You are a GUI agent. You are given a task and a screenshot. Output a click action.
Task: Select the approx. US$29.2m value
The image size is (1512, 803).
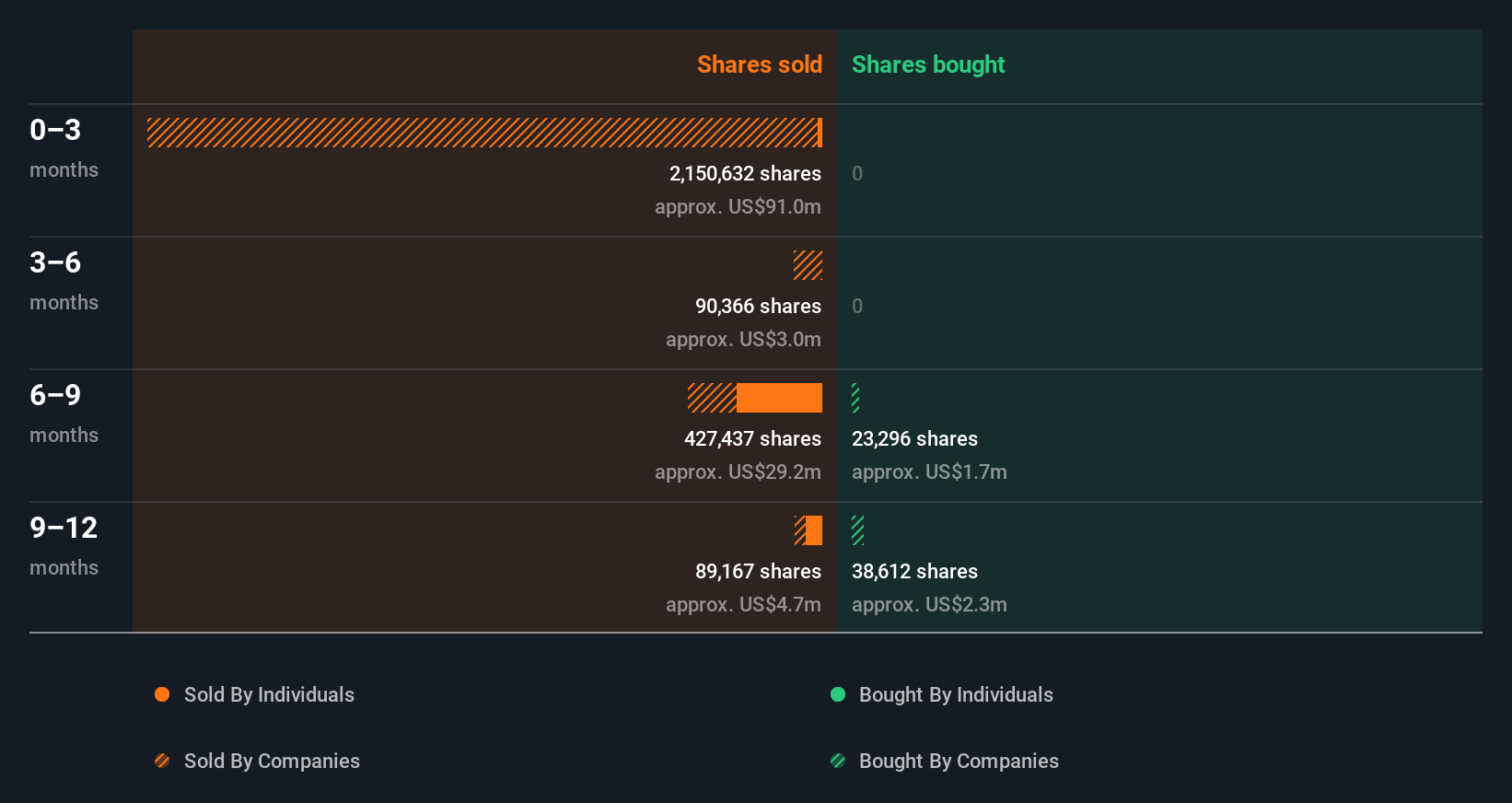click(x=738, y=471)
